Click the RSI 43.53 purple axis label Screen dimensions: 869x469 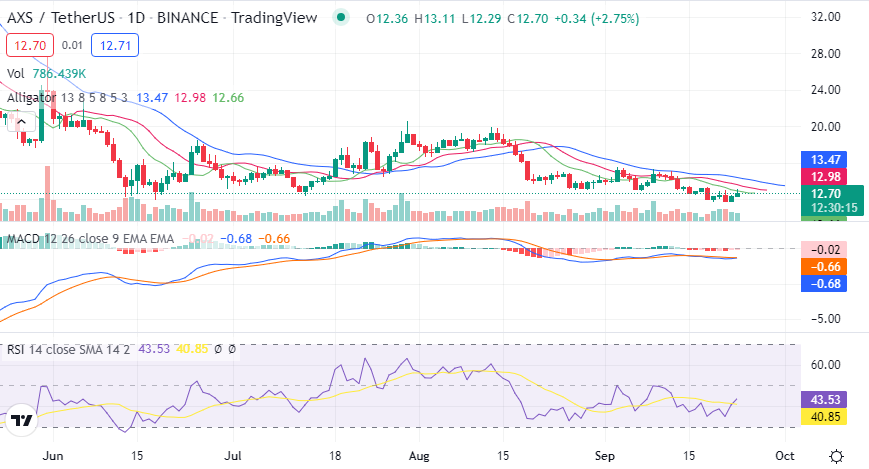coord(824,400)
